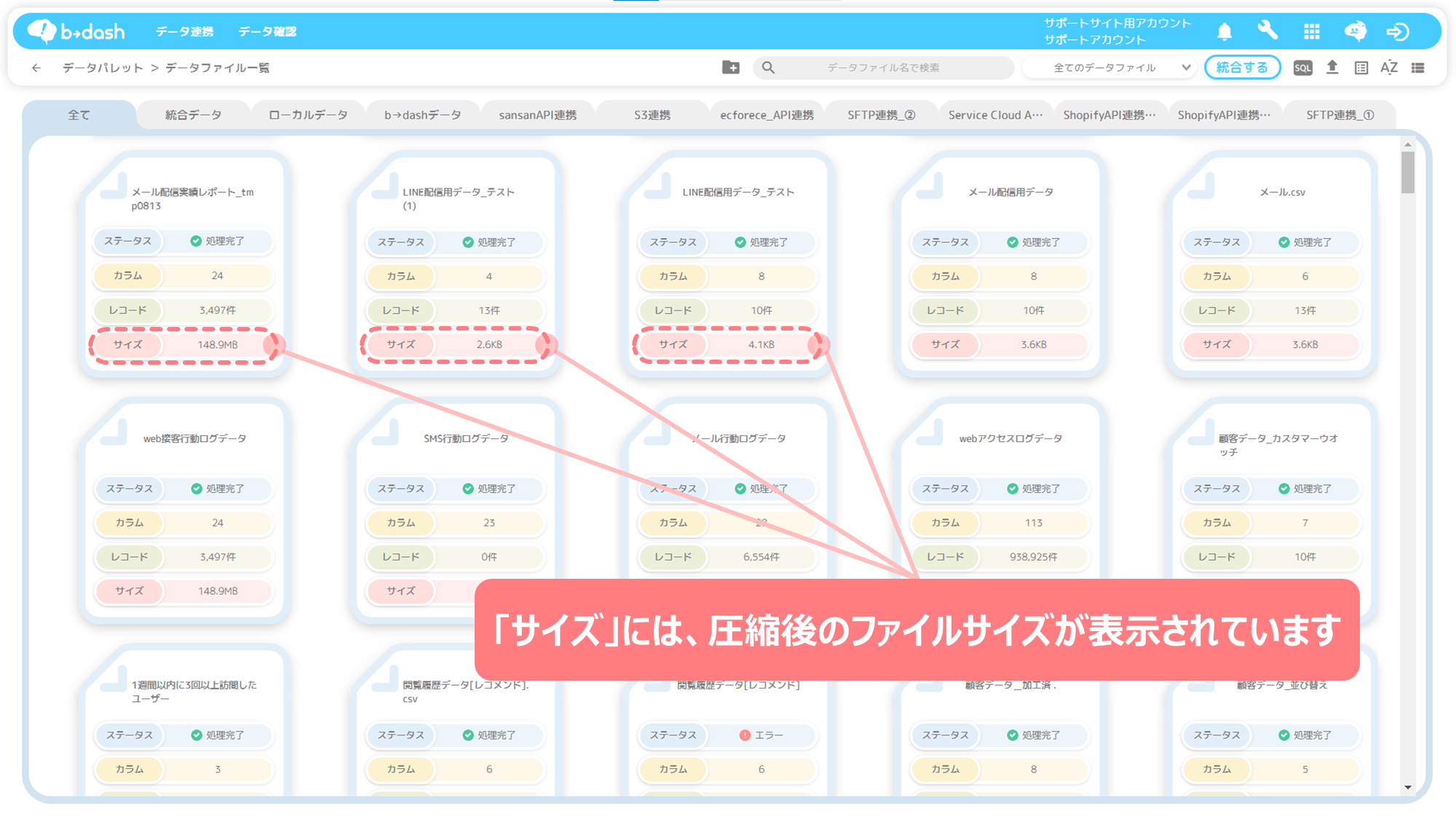Click the file icon of webアクセスログデータ

929,432
